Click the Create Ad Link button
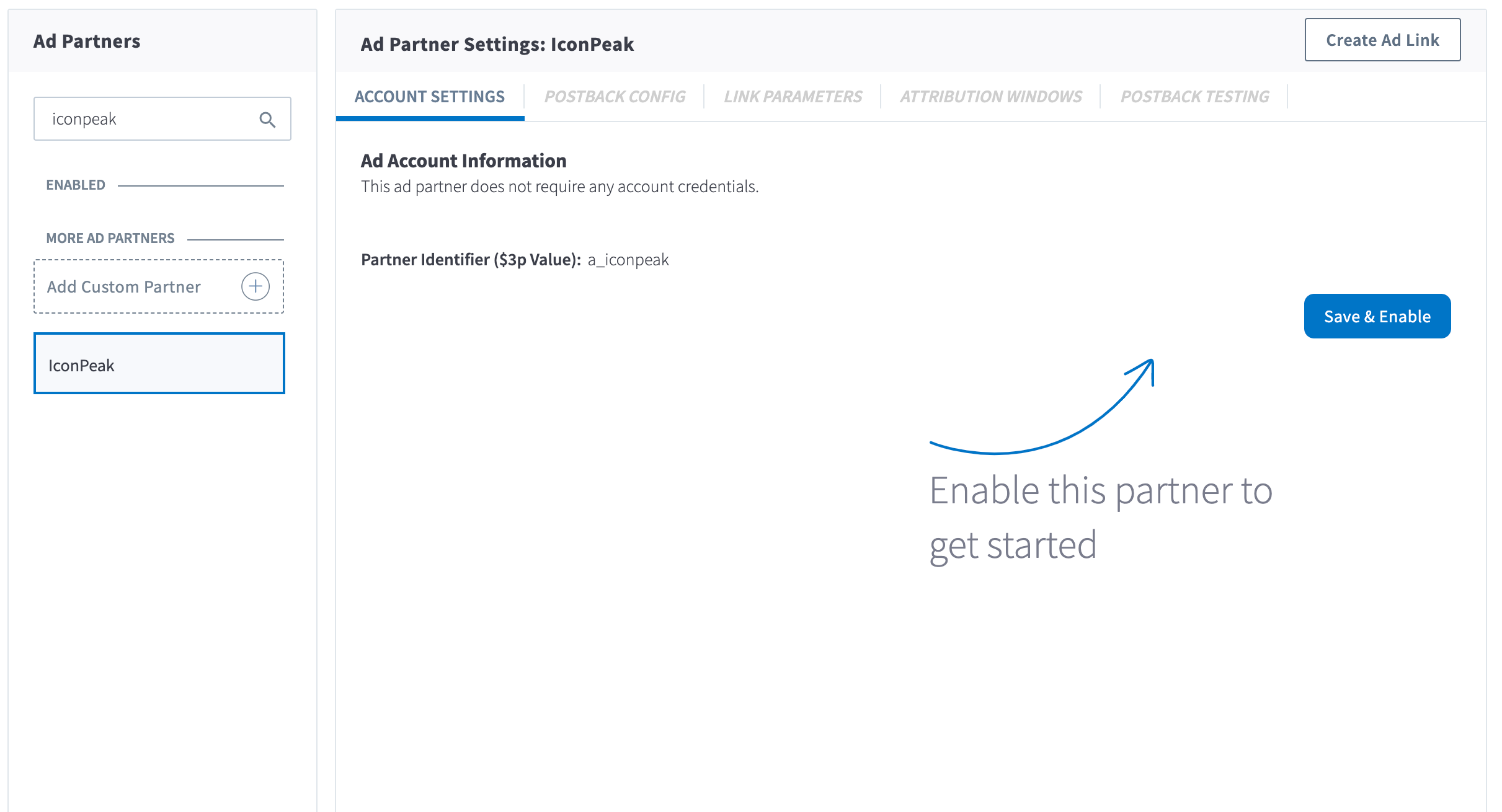 [1382, 40]
